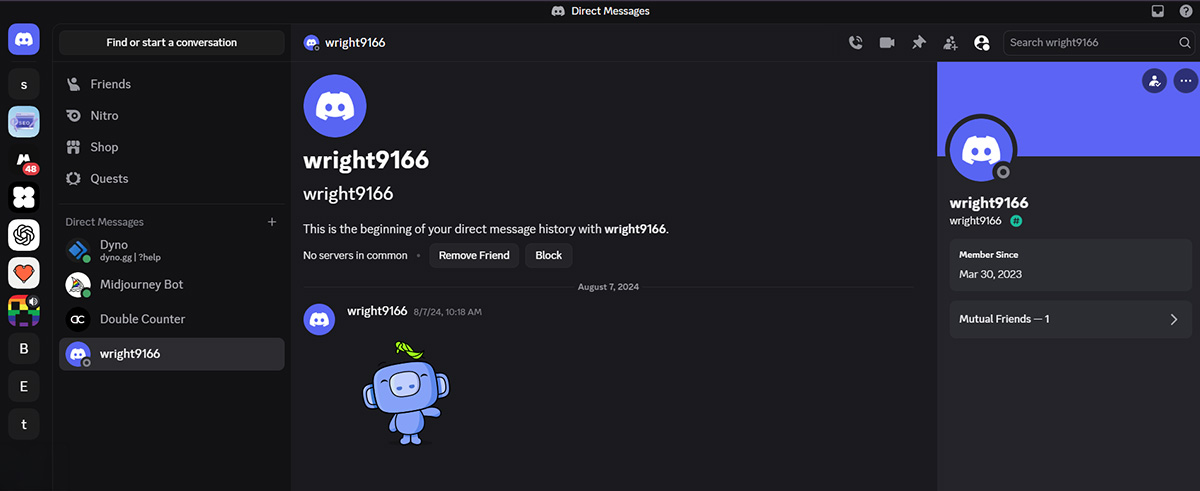Click wright9166 message avatar
1200x491 pixels.
click(319, 319)
